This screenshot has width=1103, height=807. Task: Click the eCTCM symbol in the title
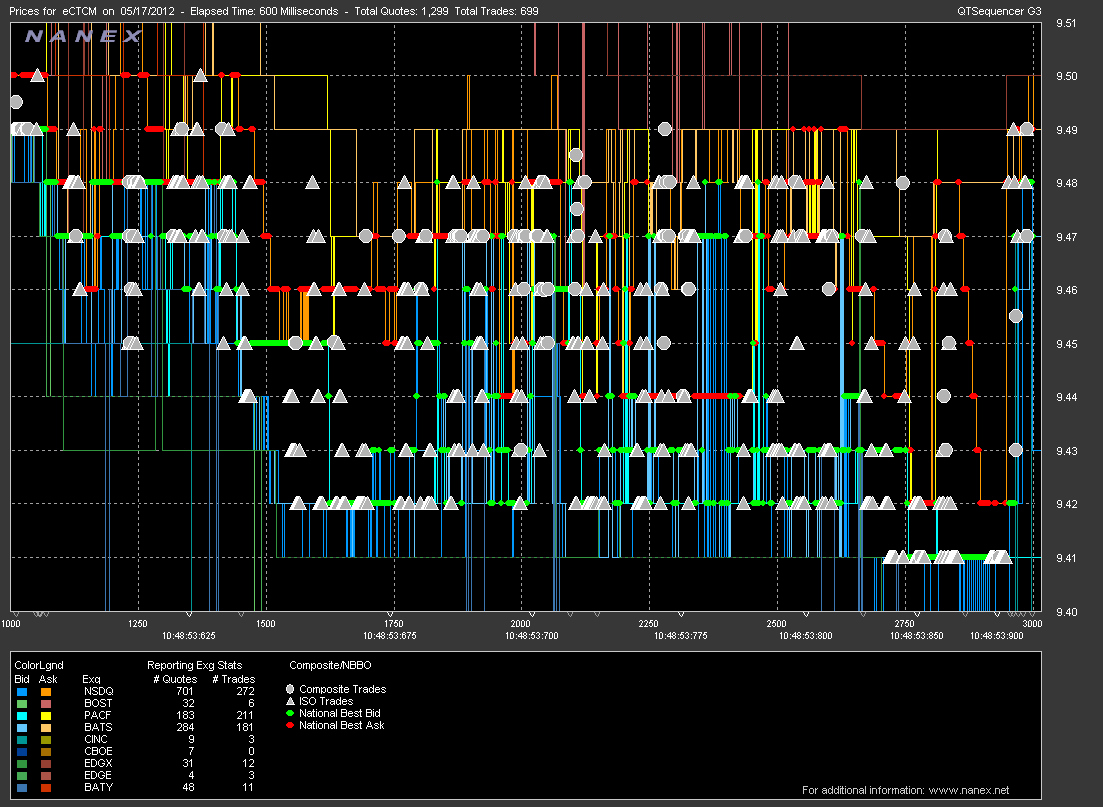pos(78,11)
